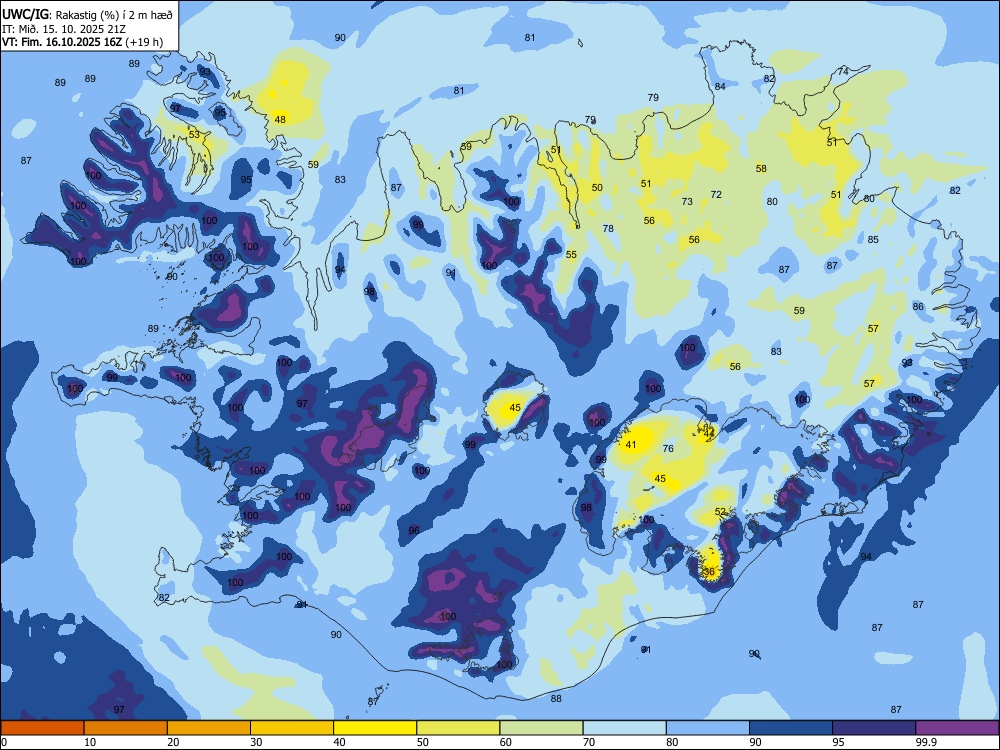Pick the 60–70% yellow-green legend swatch
The height and width of the screenshot is (750, 1000).
pos(541,728)
